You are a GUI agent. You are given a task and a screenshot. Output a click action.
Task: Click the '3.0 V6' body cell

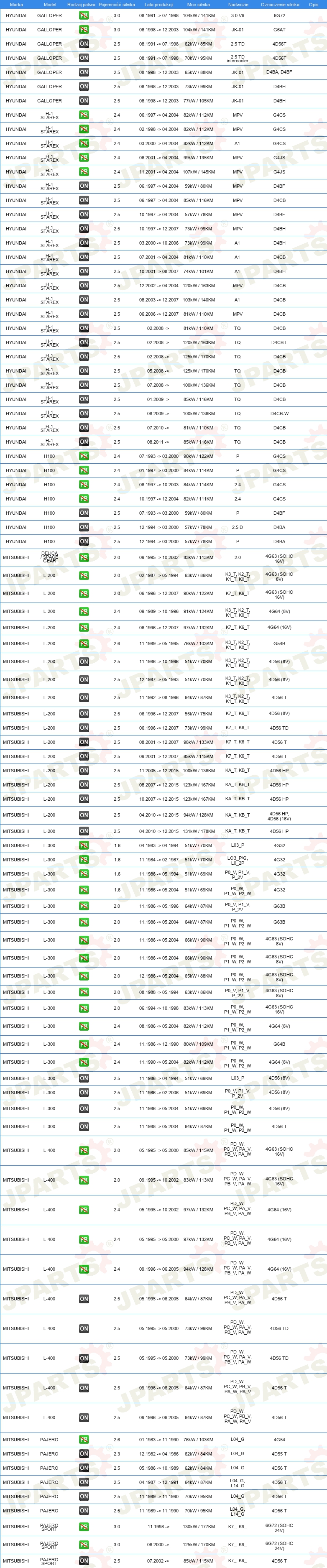[x=238, y=16]
